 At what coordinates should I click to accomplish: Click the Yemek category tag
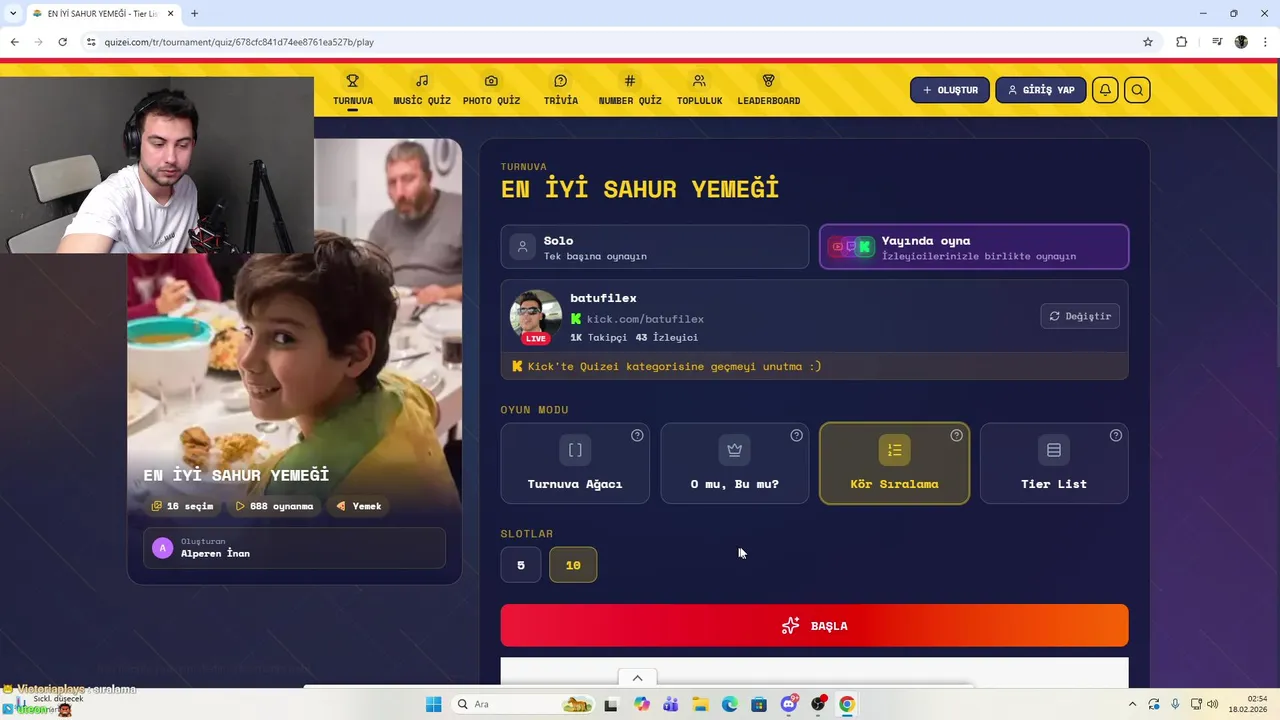click(x=359, y=506)
